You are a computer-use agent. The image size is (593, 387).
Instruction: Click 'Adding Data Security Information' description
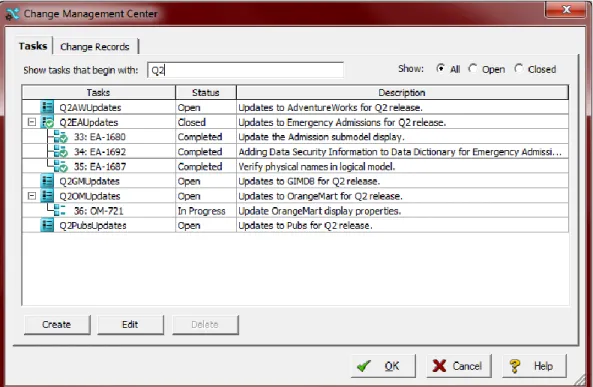coord(400,152)
